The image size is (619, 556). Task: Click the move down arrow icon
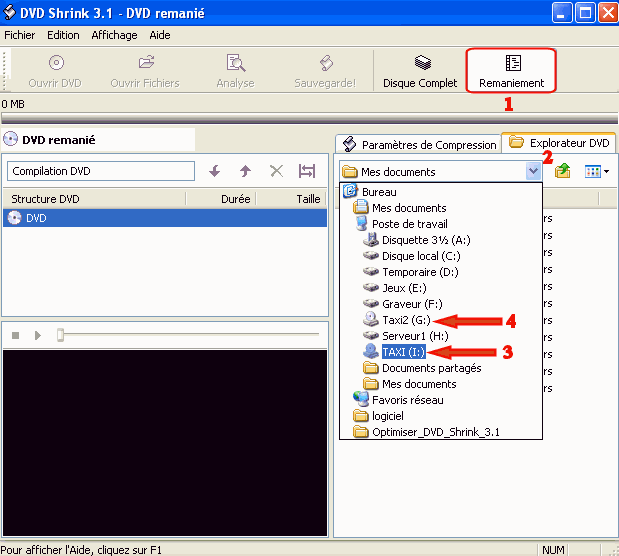click(x=215, y=171)
